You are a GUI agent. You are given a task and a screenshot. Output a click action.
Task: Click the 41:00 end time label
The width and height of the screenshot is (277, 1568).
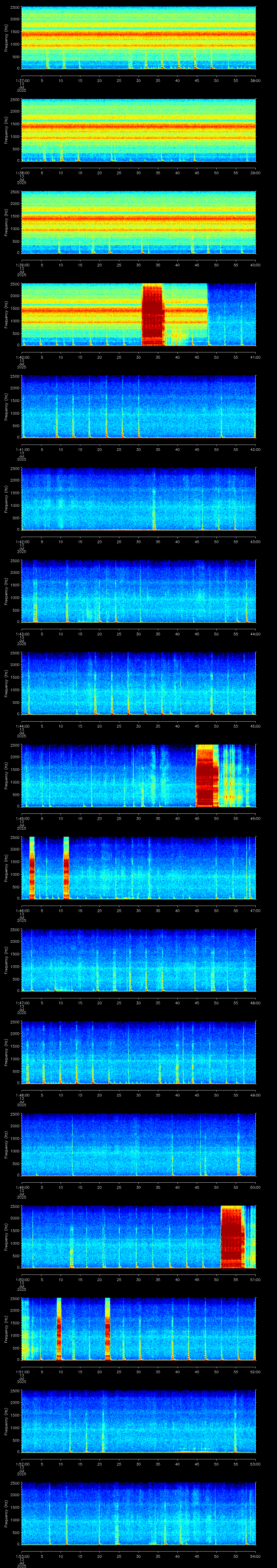[255, 357]
